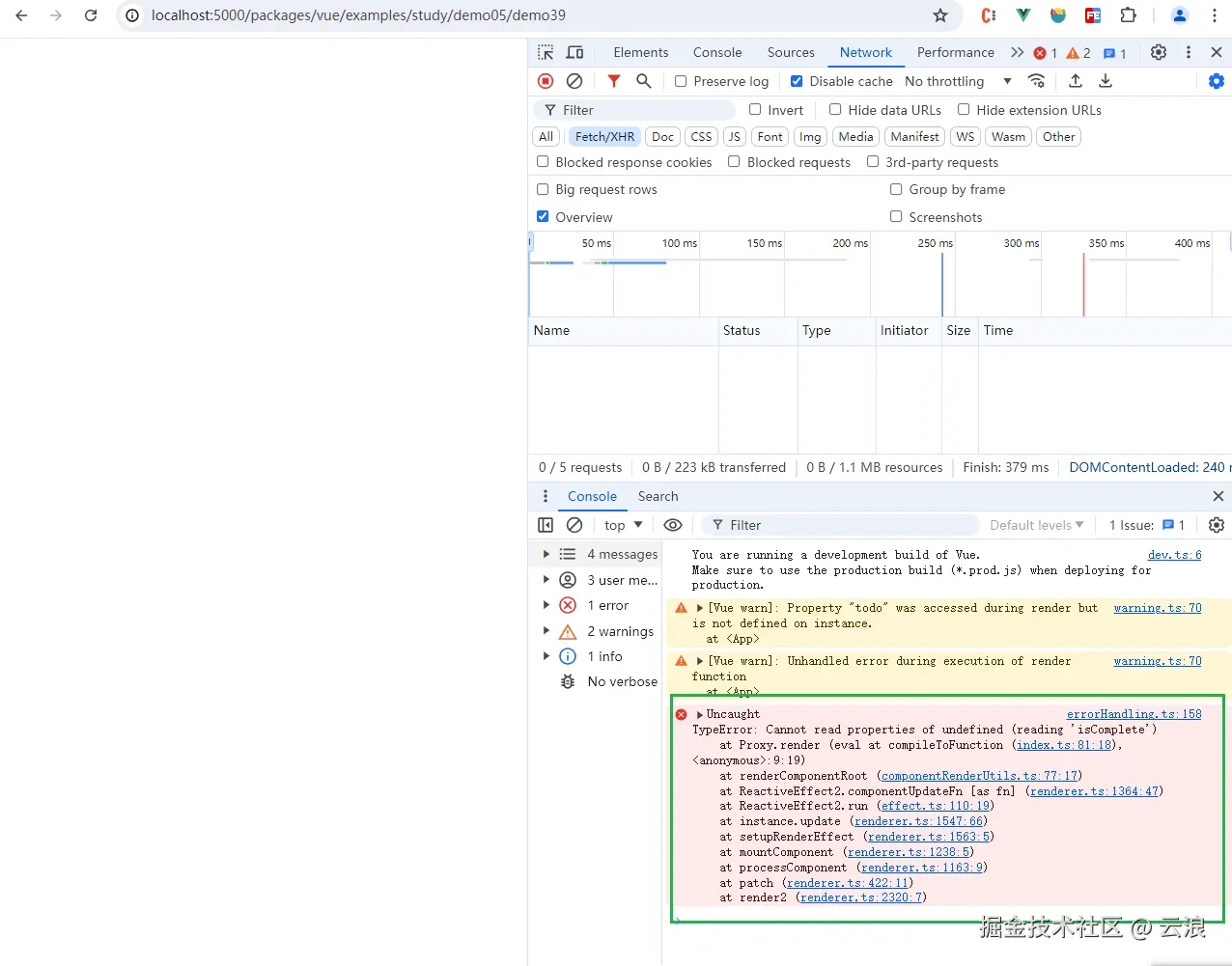1232x966 pixels.
Task: Clear the network log
Action: click(x=574, y=81)
